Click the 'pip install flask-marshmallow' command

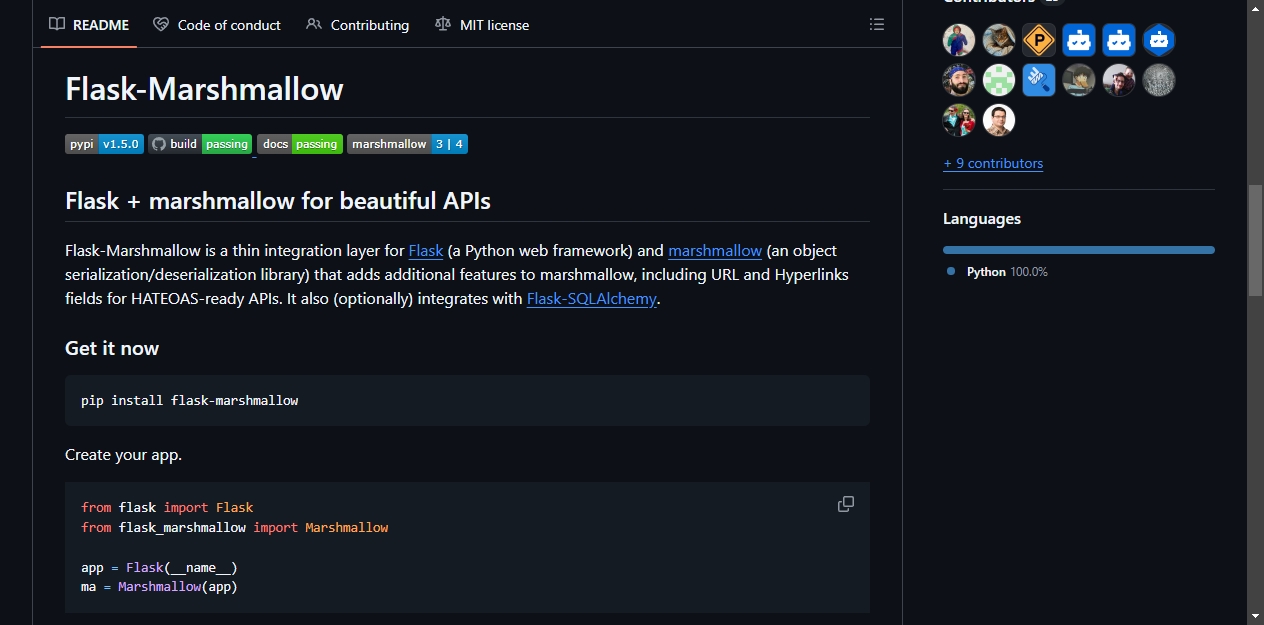click(190, 401)
